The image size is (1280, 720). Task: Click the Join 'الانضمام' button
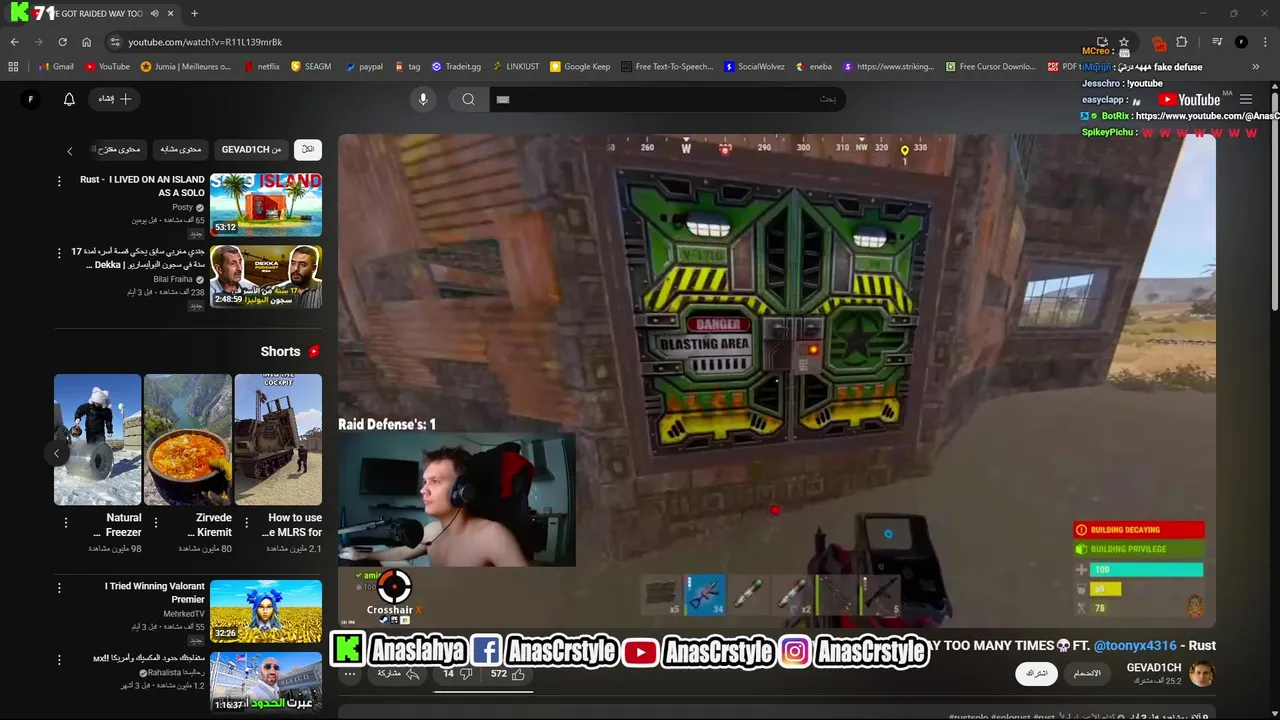[1087, 673]
